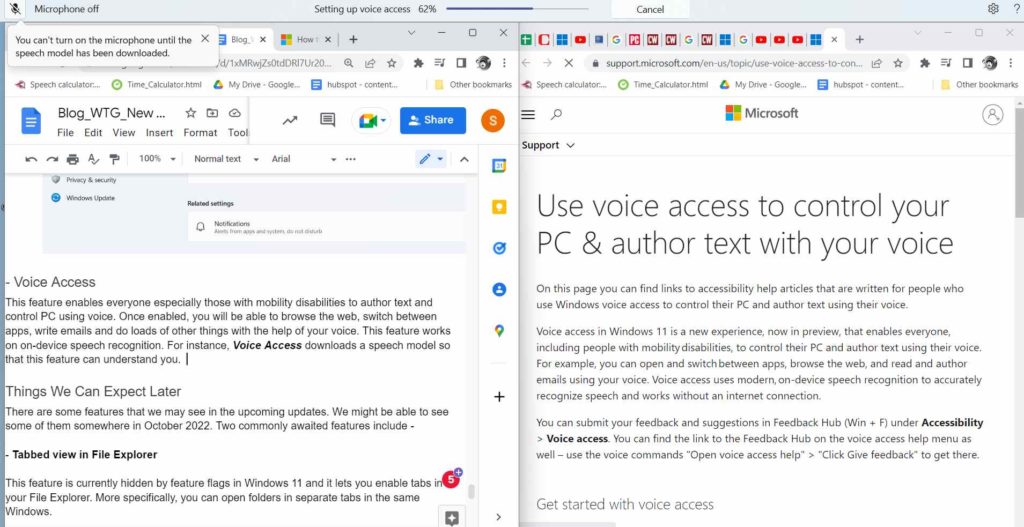The height and width of the screenshot is (527, 1024).
Task: Click the Docs vertical scrollbar thumb
Action: [472, 492]
